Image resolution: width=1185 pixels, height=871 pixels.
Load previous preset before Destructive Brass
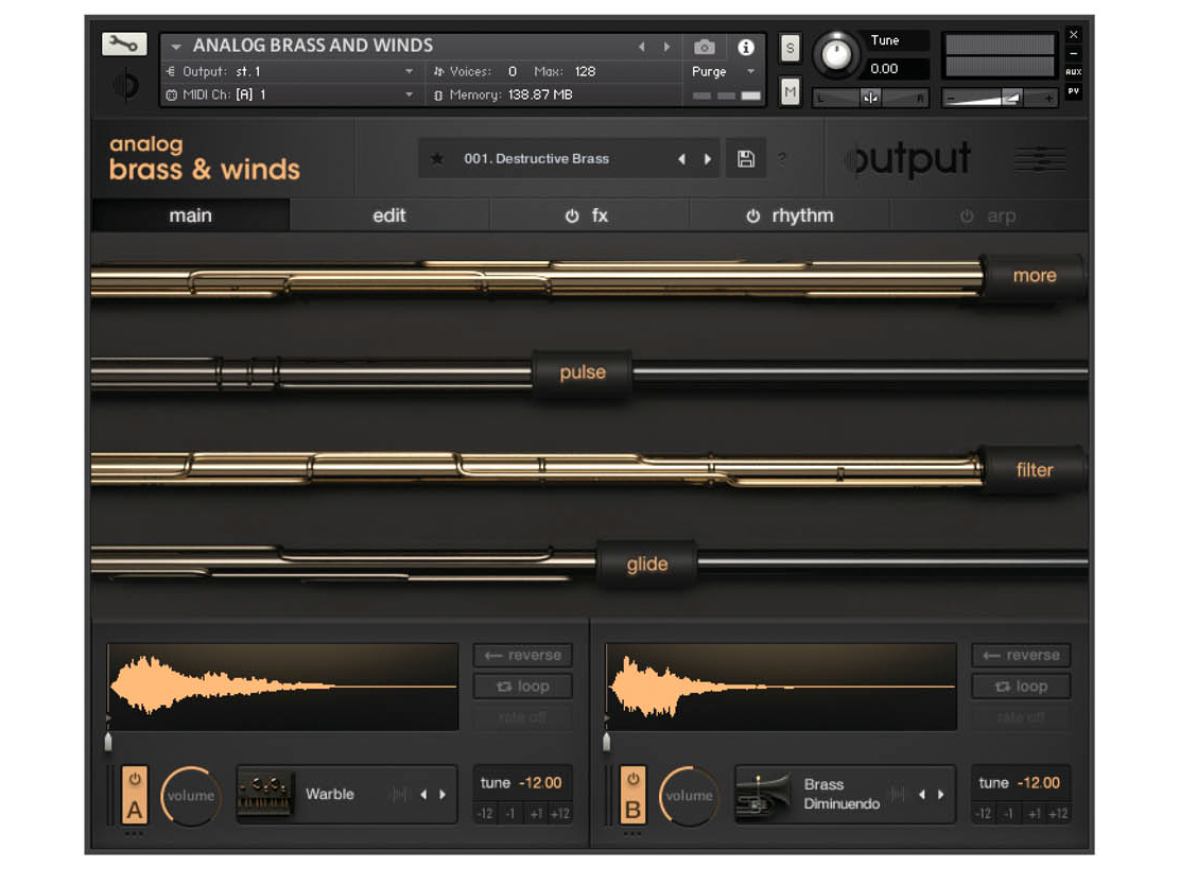pos(681,159)
